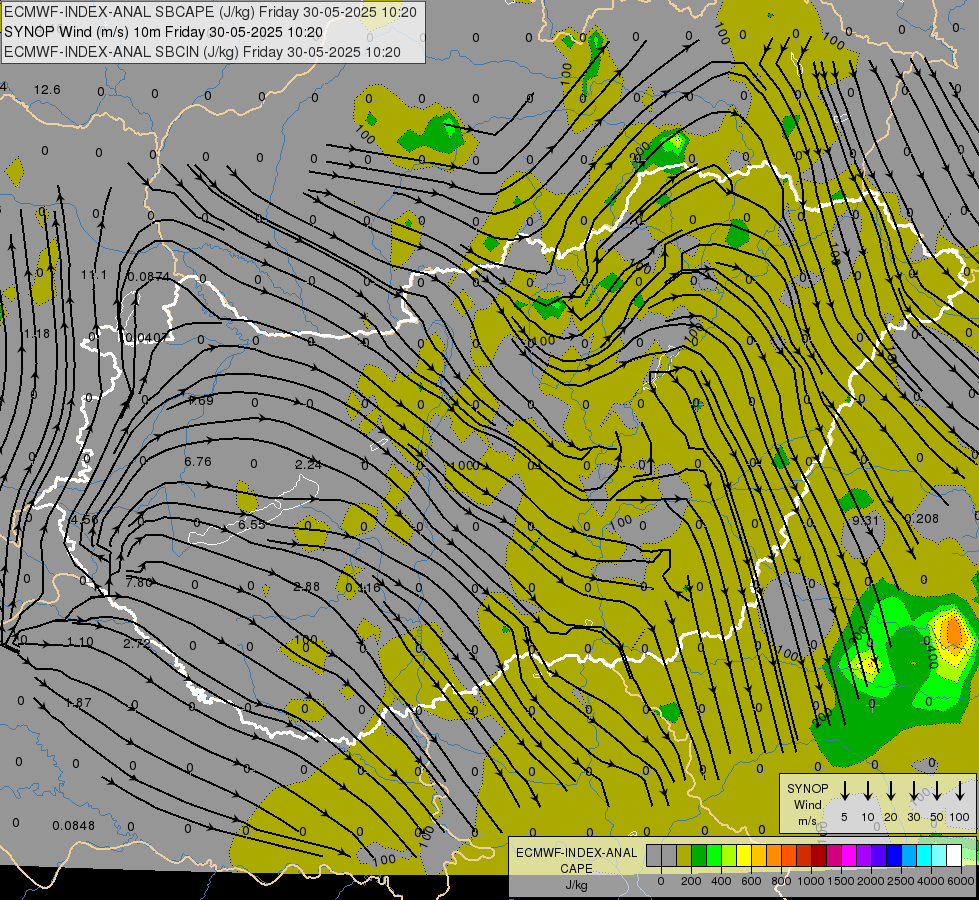Click the 5 m/s wind arrow in legend

pos(844,791)
